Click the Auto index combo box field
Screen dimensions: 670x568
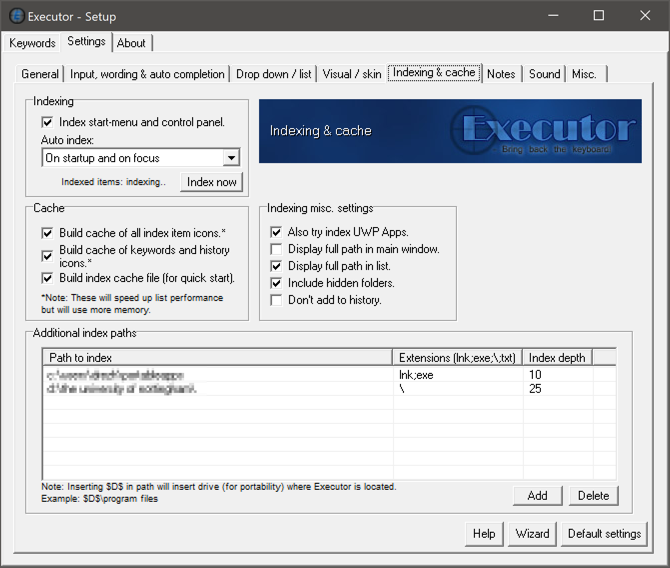[x=141, y=158]
